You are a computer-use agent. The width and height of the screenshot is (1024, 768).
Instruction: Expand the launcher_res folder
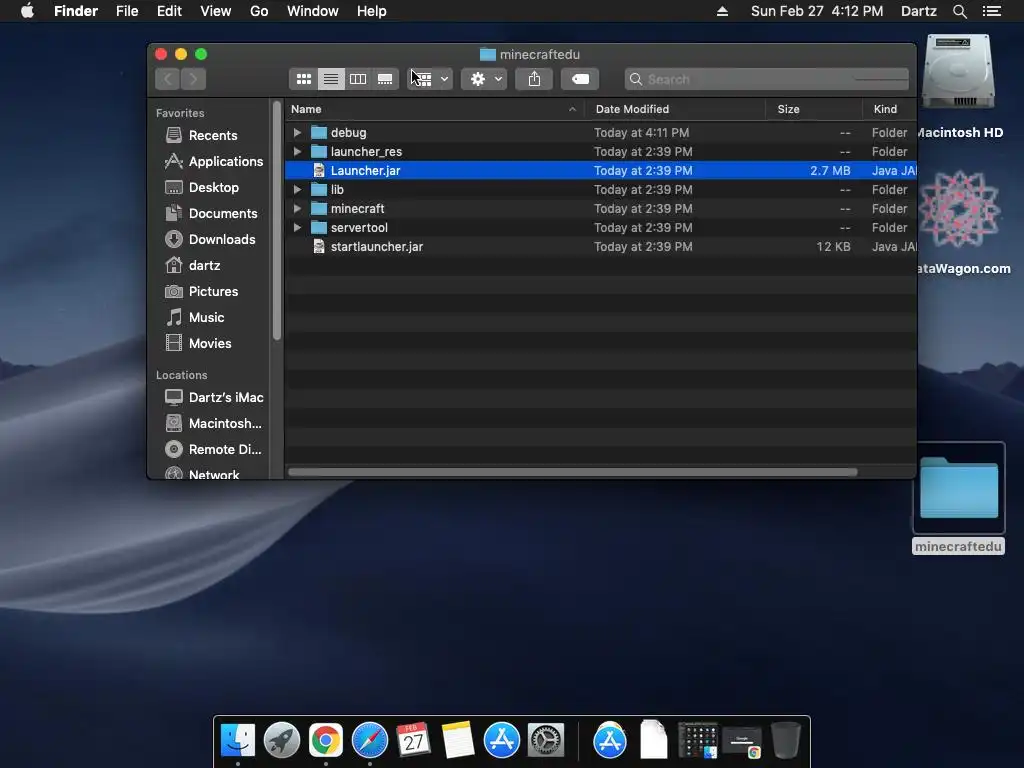[x=297, y=152]
